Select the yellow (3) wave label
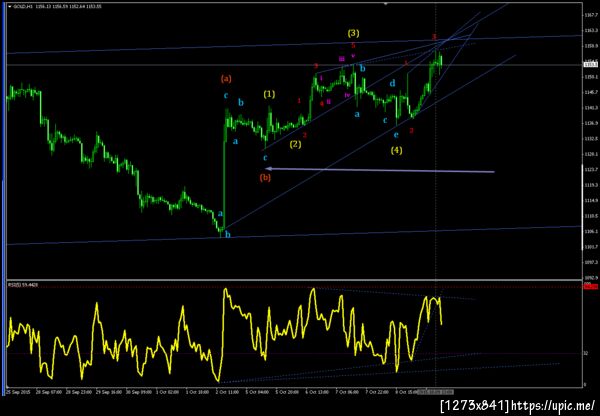The height and width of the screenshot is (416, 600). (x=354, y=33)
